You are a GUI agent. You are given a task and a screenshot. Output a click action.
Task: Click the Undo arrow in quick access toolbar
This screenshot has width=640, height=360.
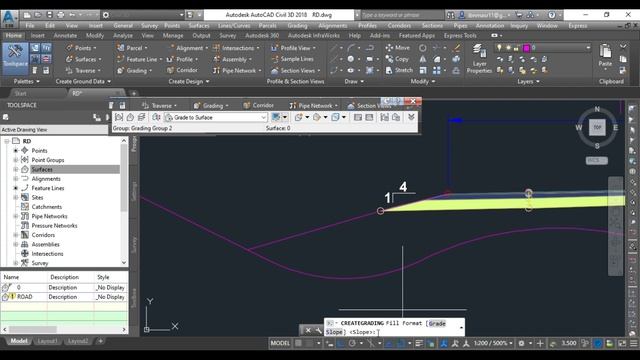(72, 15)
